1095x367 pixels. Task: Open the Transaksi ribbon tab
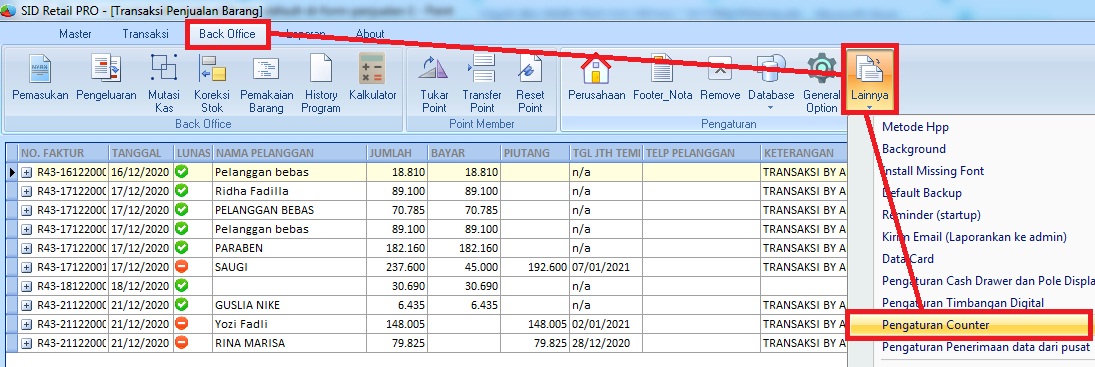(145, 33)
